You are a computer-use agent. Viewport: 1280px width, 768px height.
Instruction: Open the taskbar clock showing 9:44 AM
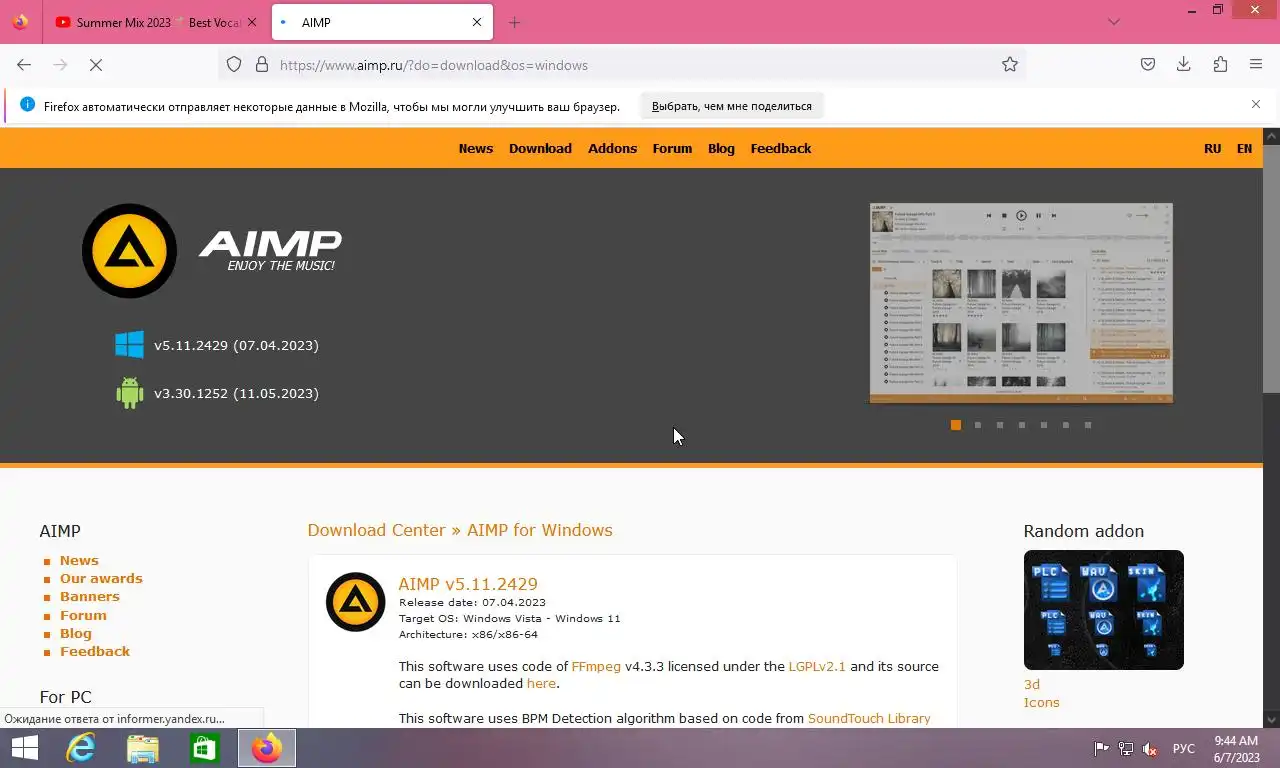[x=1236, y=749]
